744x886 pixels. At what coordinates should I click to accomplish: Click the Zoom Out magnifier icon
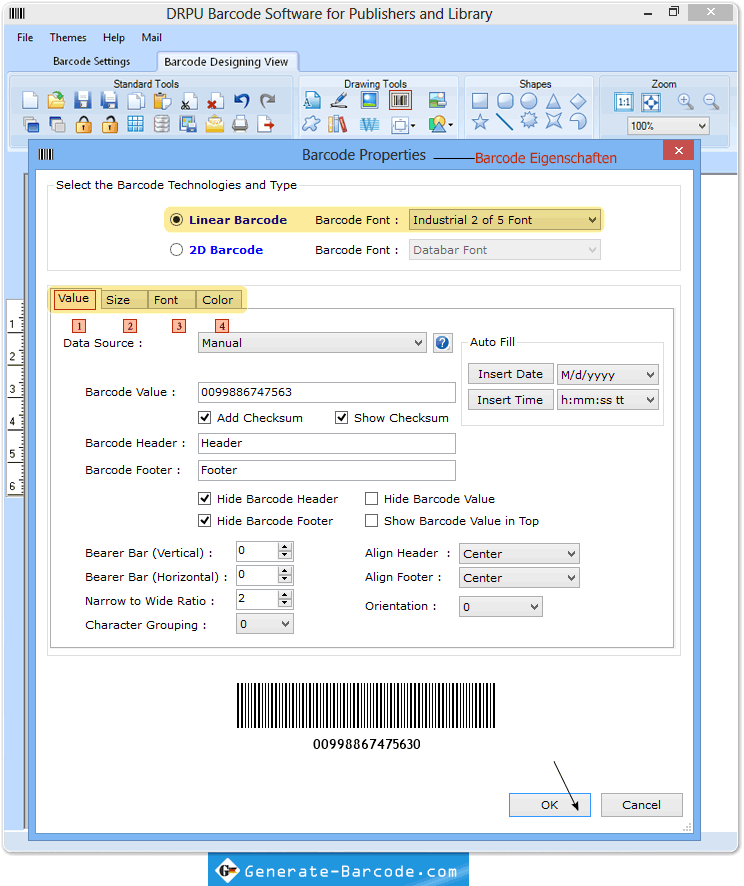pos(711,102)
